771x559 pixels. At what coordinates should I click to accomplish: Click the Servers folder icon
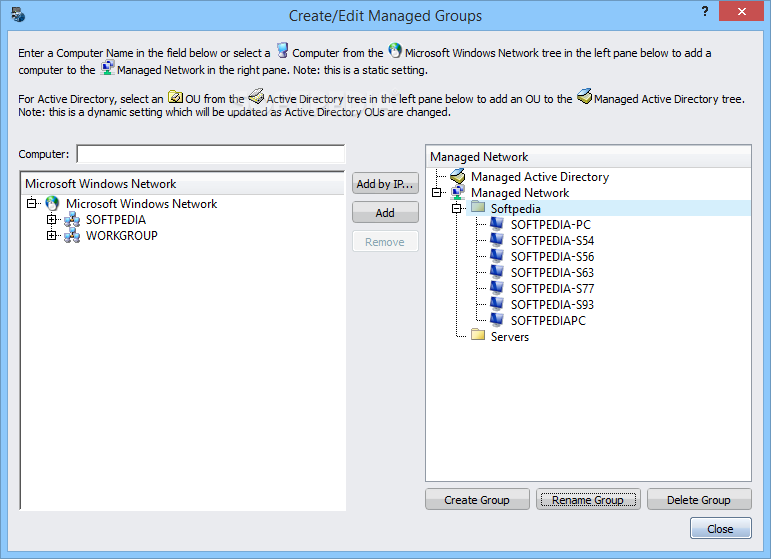coord(478,335)
